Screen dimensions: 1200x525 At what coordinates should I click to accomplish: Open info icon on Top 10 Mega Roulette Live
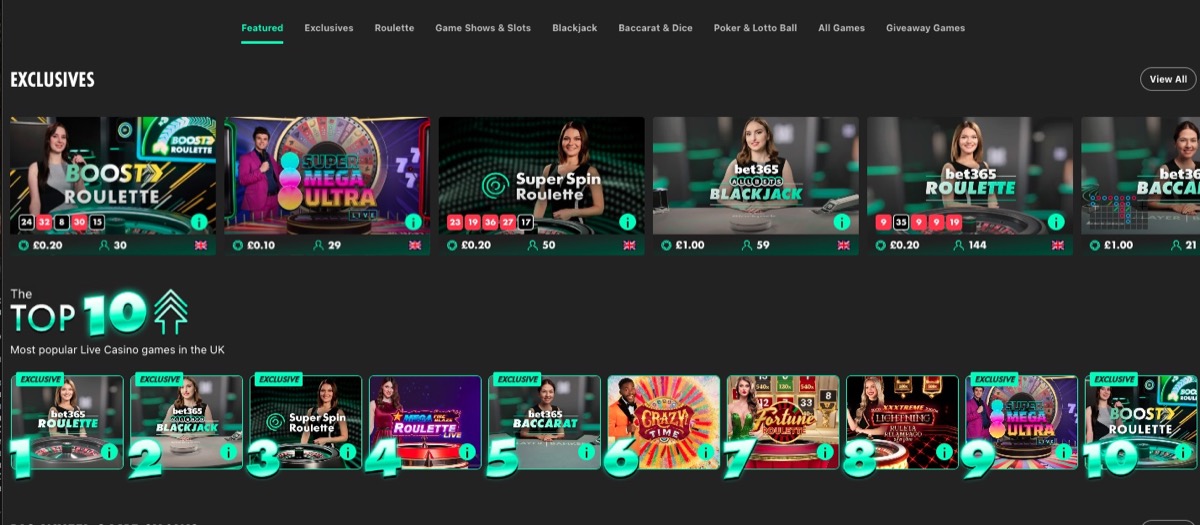[467, 452]
